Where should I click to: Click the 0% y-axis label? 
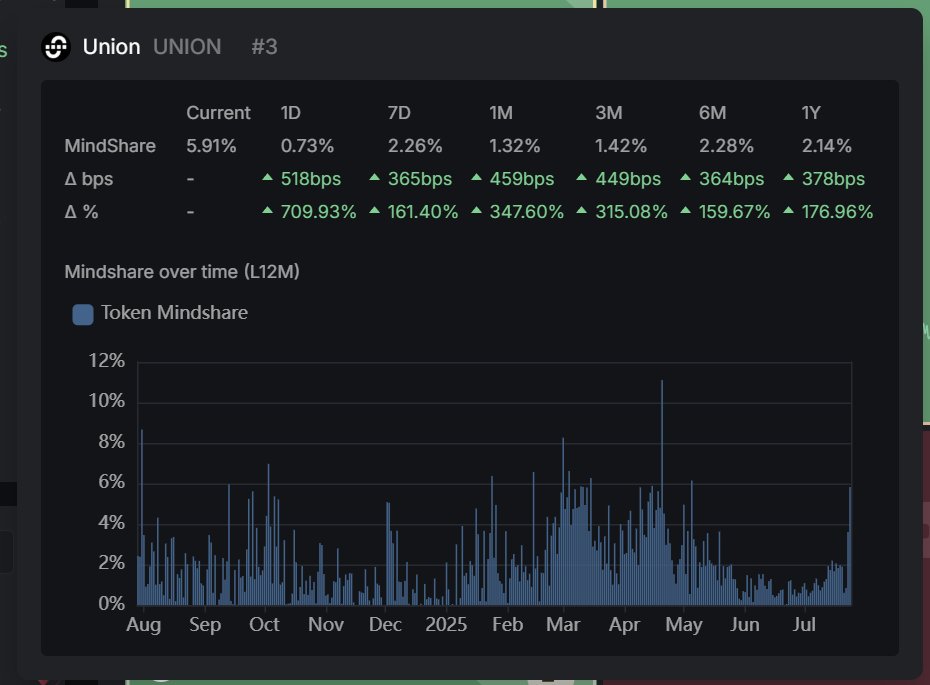(x=112, y=604)
